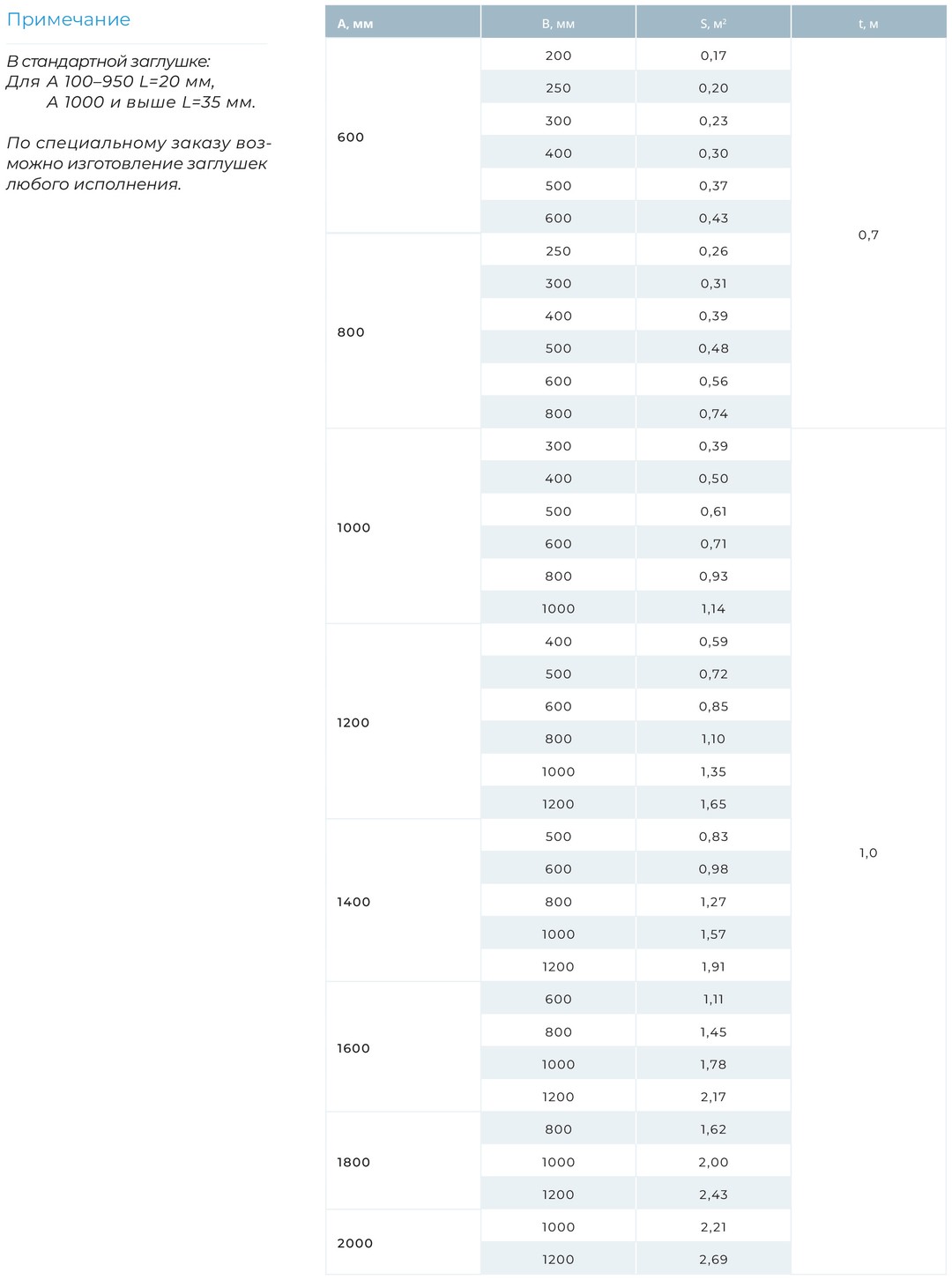Select the 'Примечание' heading

pos(69,19)
